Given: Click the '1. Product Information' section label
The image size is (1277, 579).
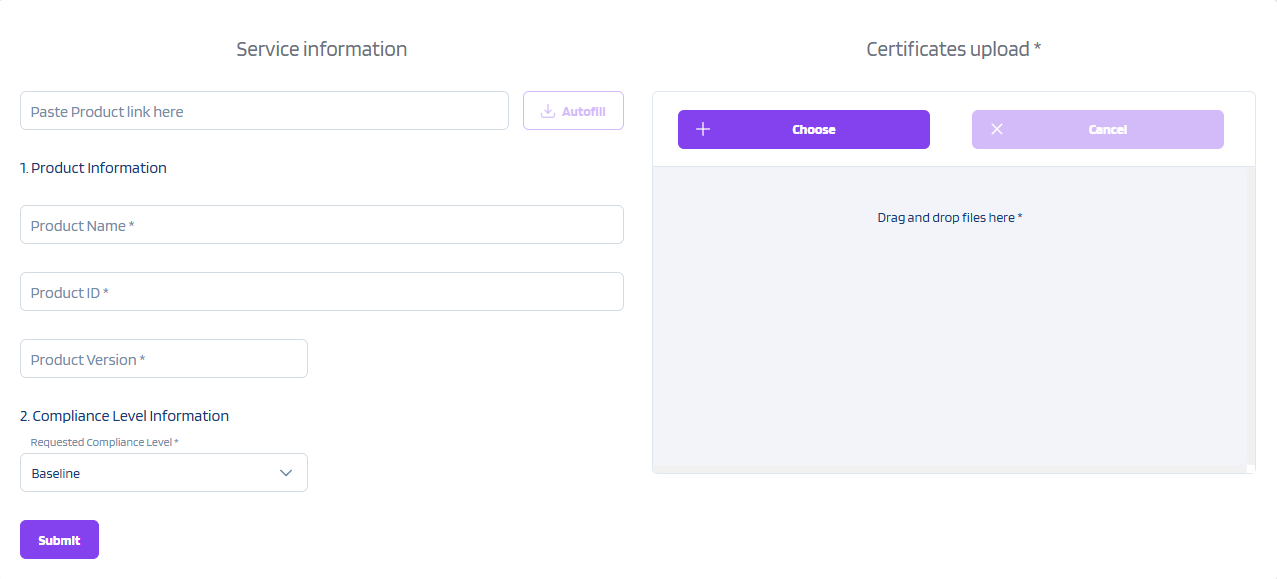Looking at the screenshot, I should click(x=93, y=168).
